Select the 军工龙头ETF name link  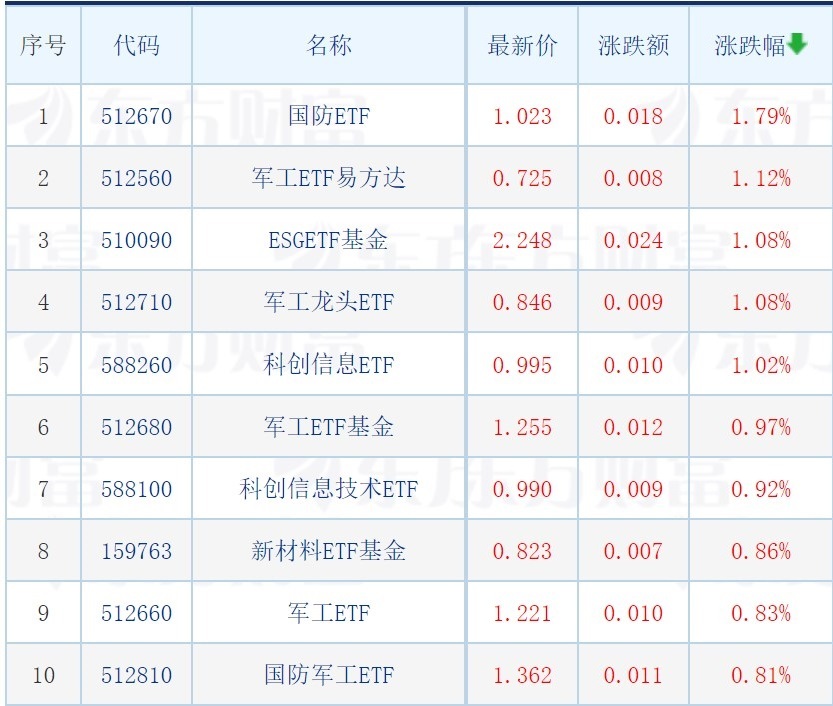point(329,302)
